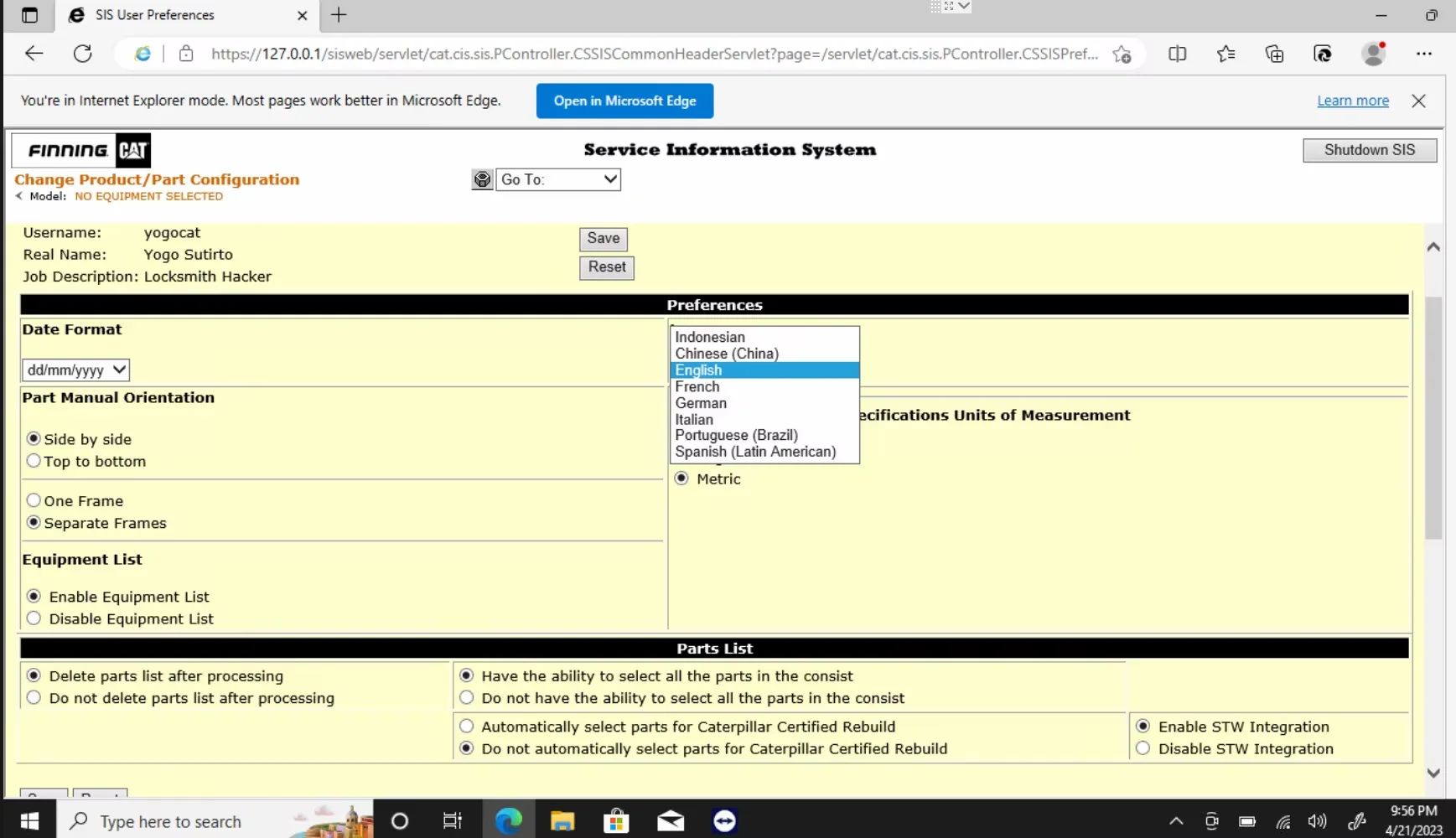Click the Save button
1456x838 pixels.
[x=603, y=238]
